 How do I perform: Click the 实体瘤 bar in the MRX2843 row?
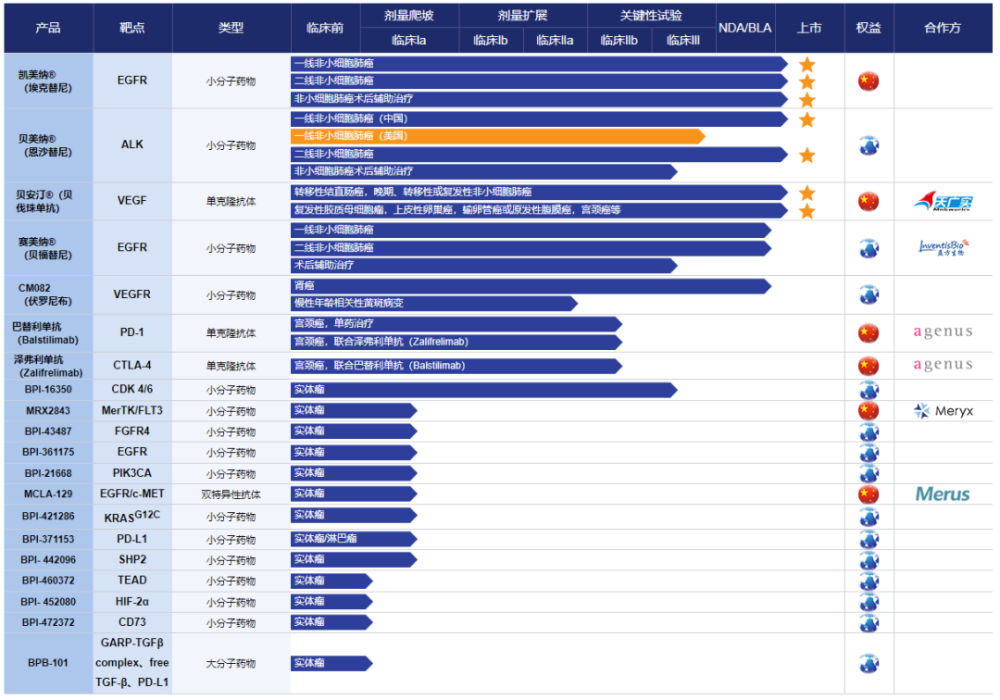point(355,410)
